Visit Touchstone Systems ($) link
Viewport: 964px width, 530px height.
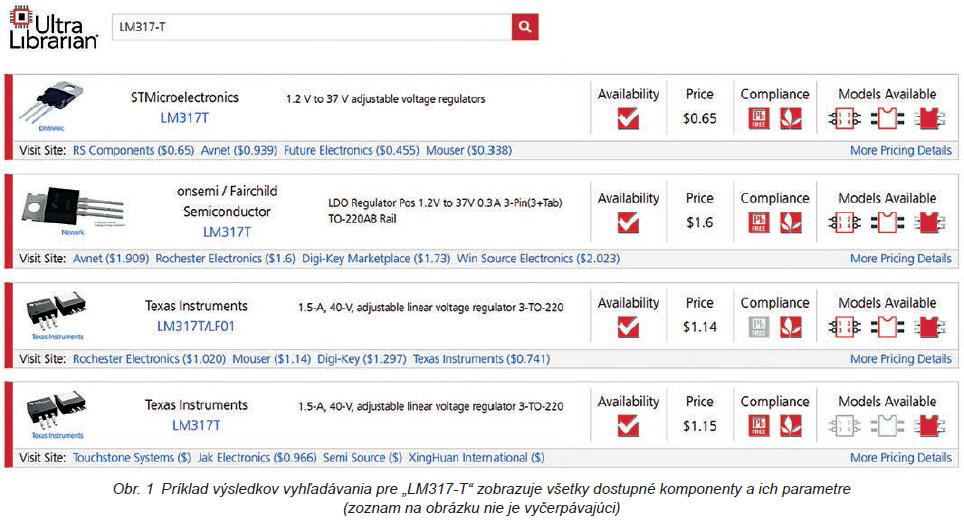pos(132,457)
